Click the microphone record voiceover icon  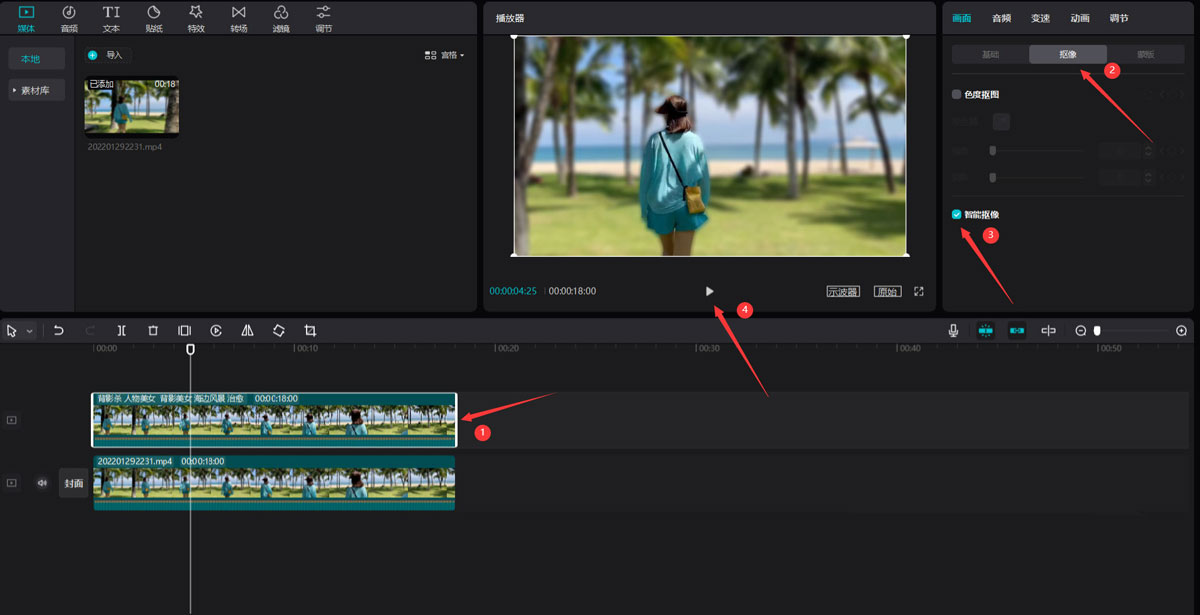tap(954, 330)
